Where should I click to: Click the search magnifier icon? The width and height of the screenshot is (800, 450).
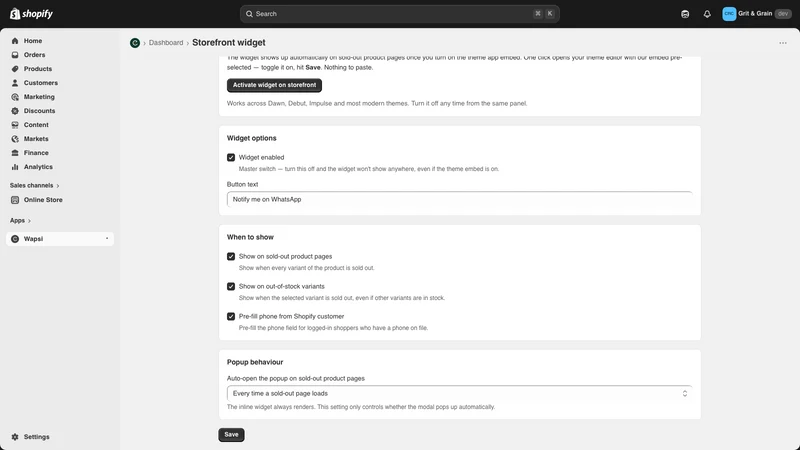[249, 14]
